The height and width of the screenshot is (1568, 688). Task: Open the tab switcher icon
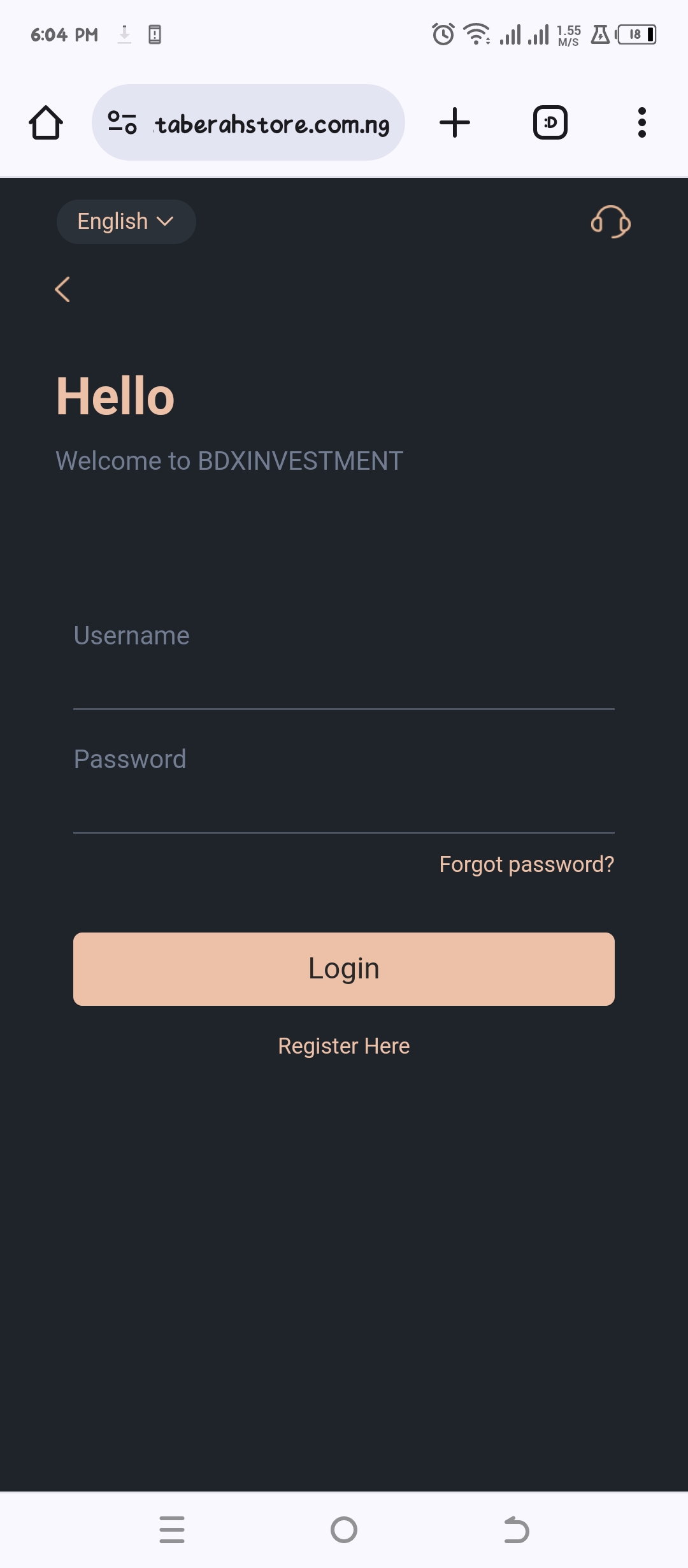tap(549, 122)
